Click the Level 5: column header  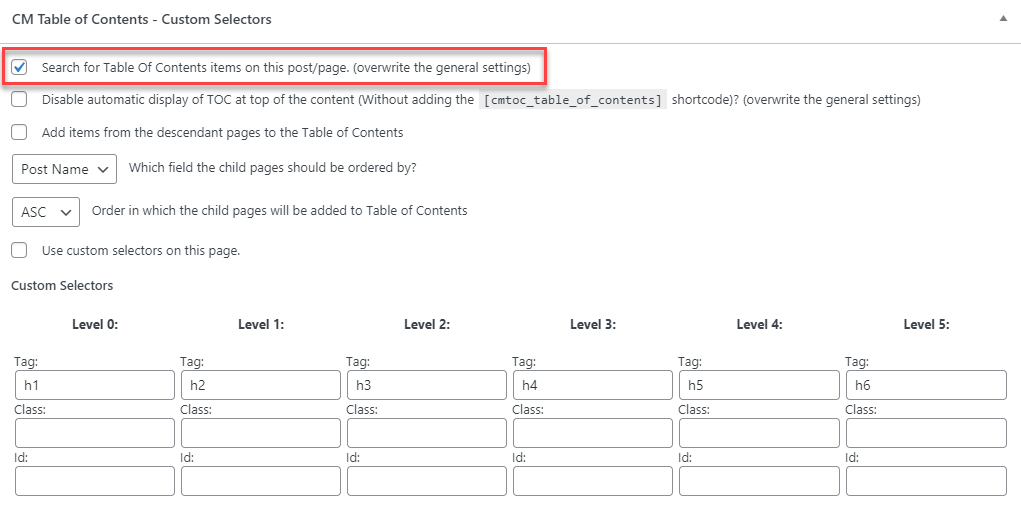click(927, 324)
